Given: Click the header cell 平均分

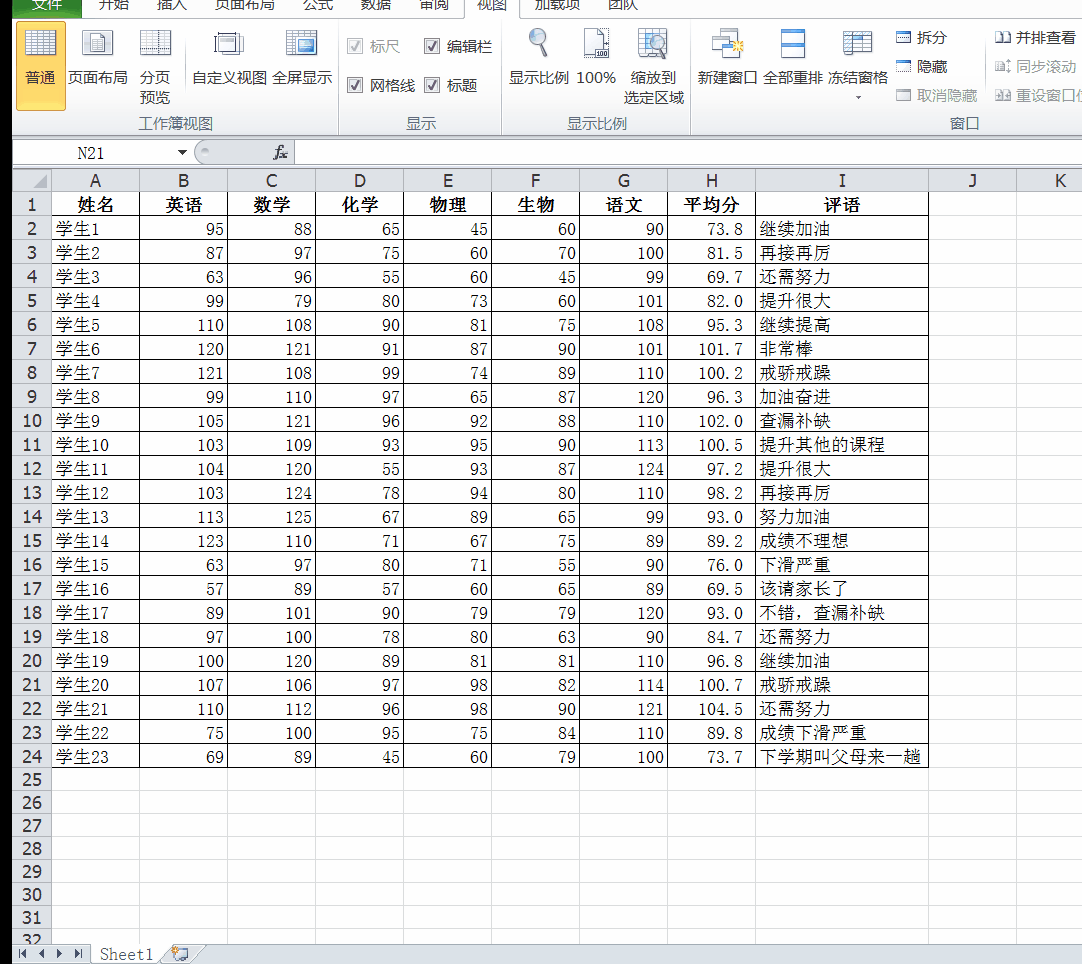Looking at the screenshot, I should (x=711, y=205).
